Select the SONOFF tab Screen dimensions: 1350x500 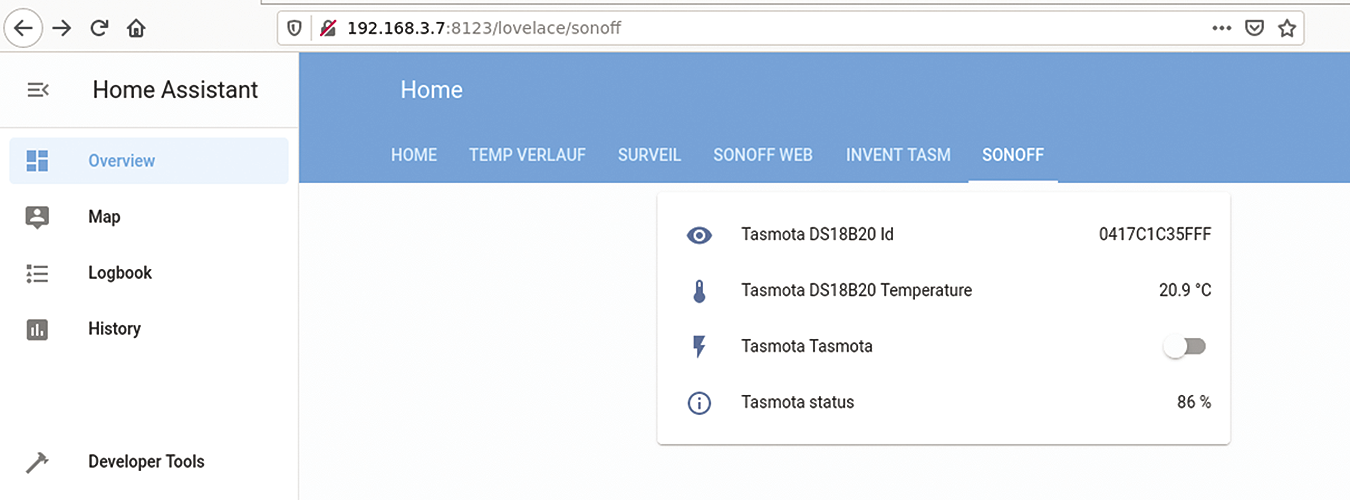pyautogui.click(x=1013, y=155)
